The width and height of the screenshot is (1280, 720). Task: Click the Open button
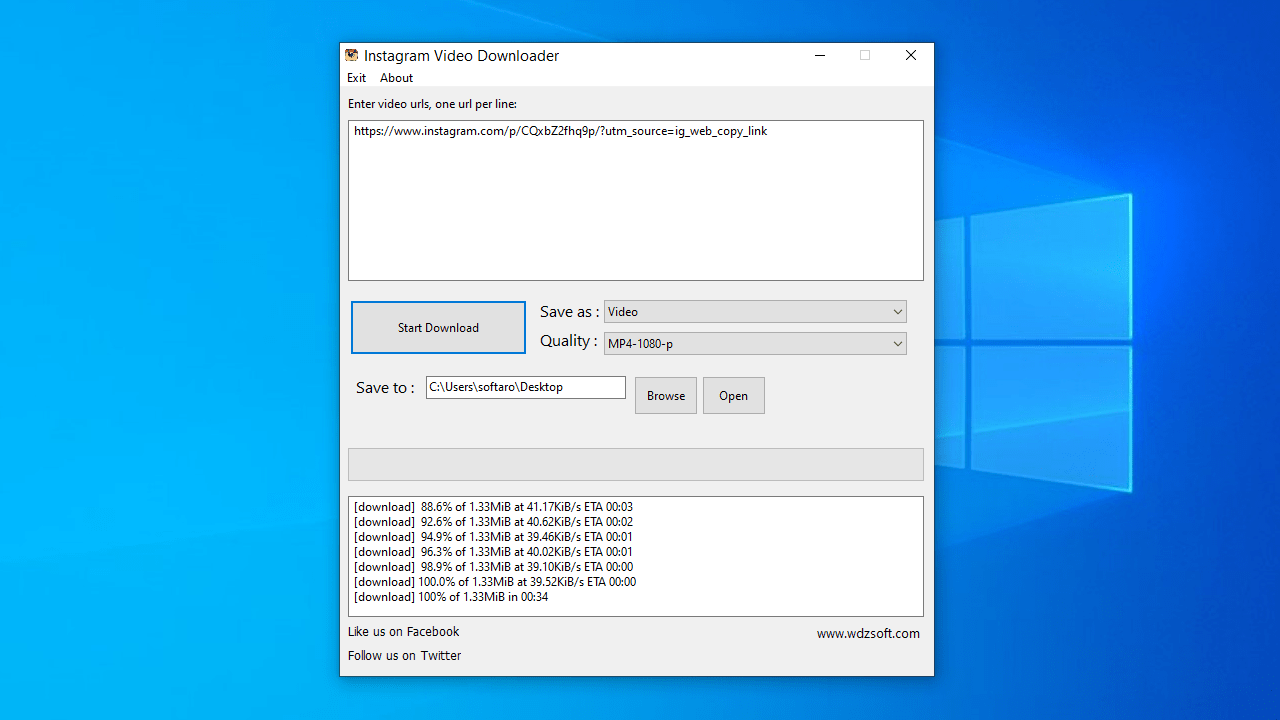(734, 395)
